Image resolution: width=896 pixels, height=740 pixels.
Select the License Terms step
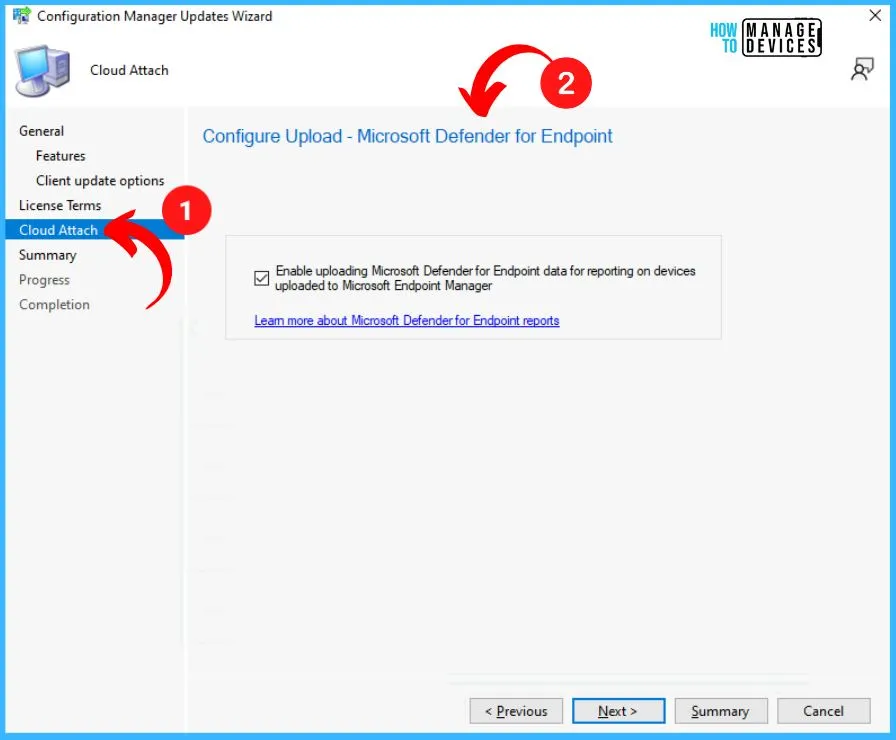[60, 205]
